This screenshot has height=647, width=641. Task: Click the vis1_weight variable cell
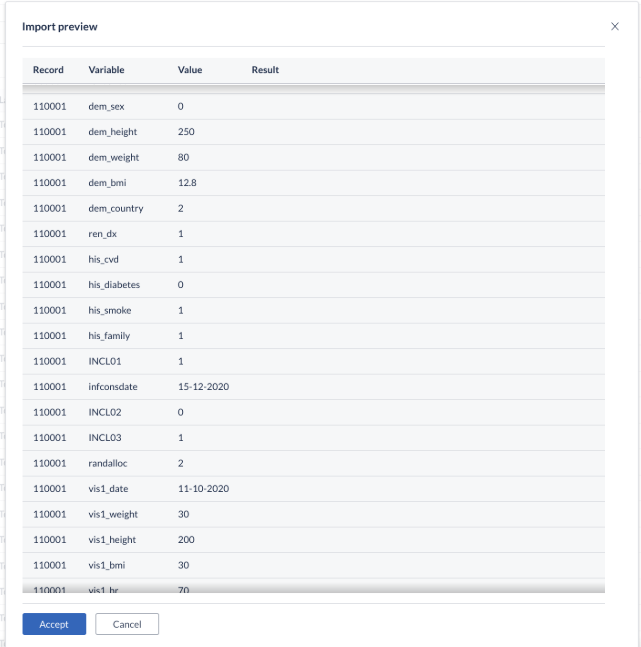click(113, 515)
